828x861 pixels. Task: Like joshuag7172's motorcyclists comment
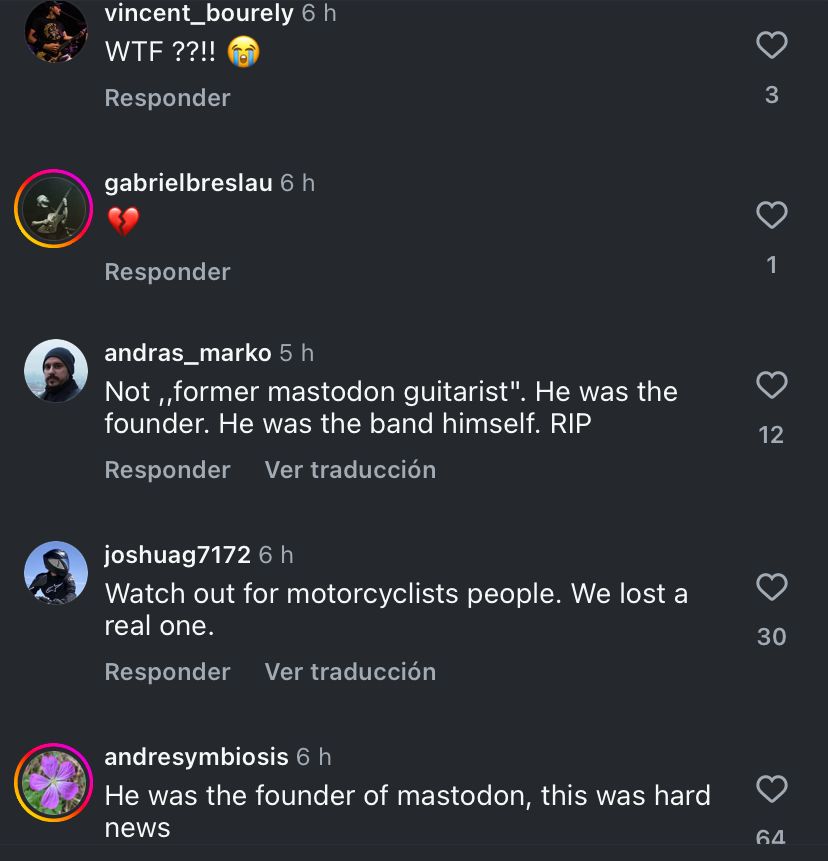pos(771,587)
